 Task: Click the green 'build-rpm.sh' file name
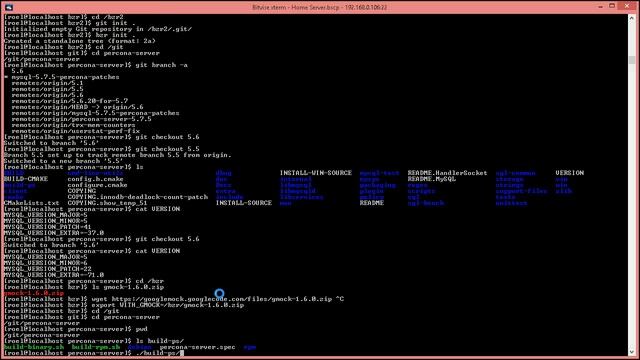click(96, 347)
